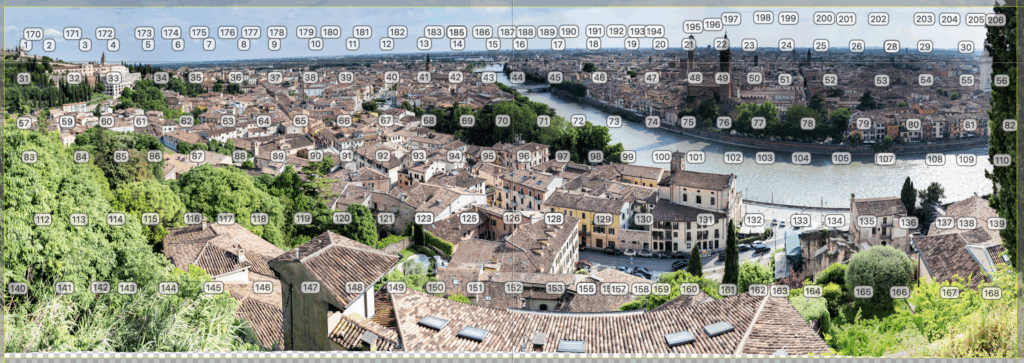Click control point marker 65
This screenshot has width=1024, height=363.
click(x=300, y=121)
